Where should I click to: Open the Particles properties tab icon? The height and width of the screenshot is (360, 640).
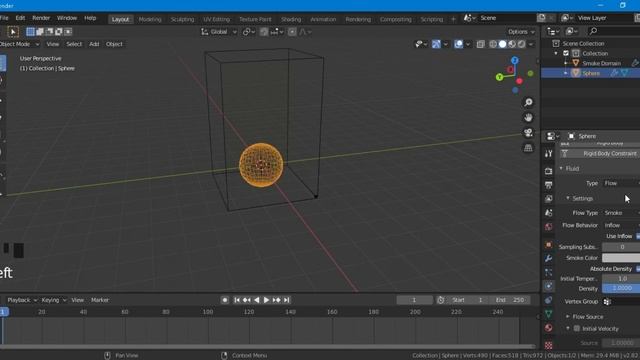[548, 272]
